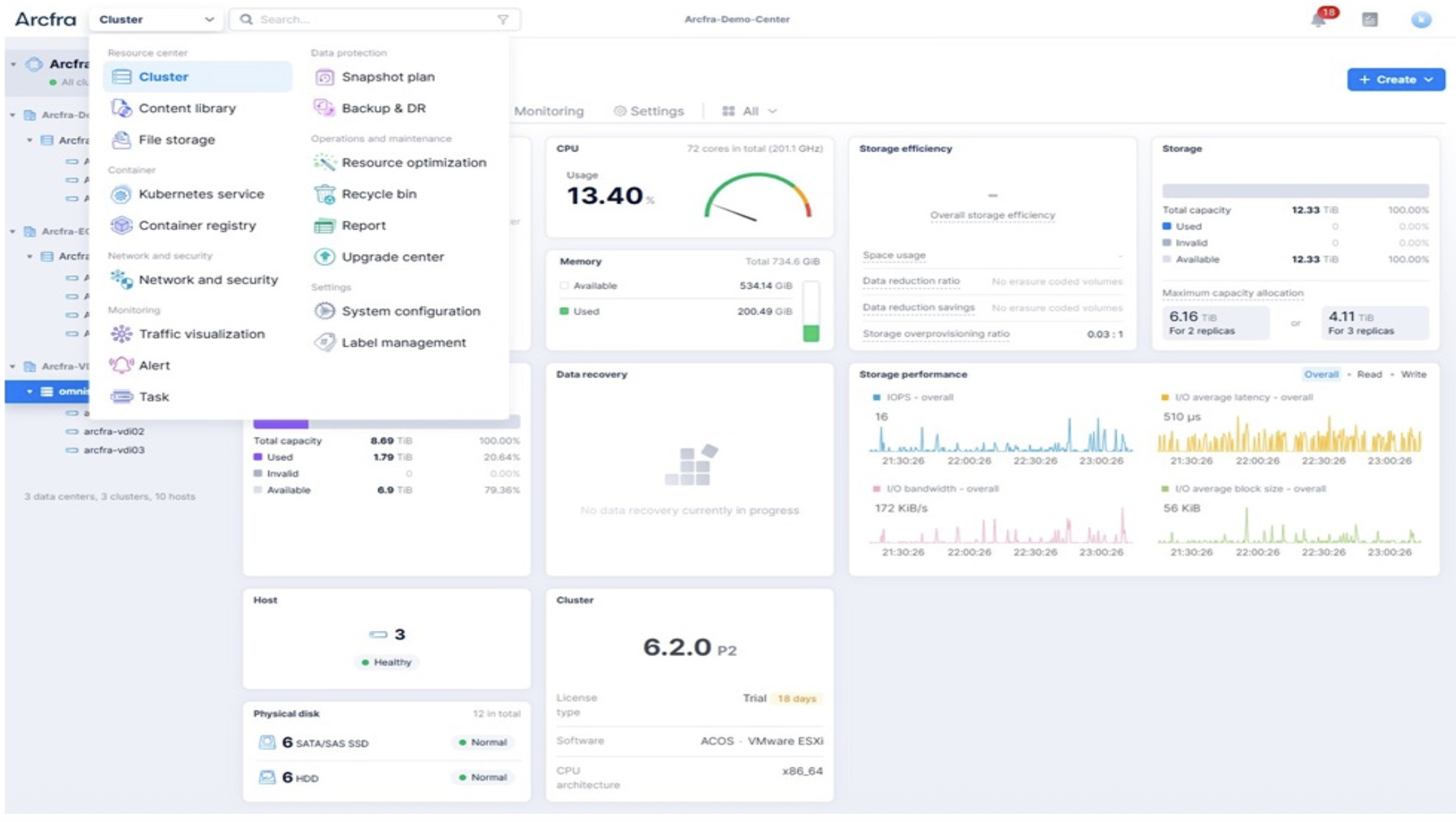1456x822 pixels.
Task: Open the Create dropdown button
Action: pyautogui.click(x=1396, y=80)
